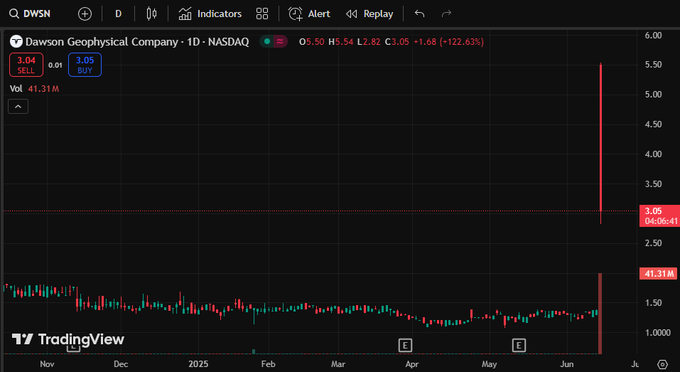
Task: Click the Dawson company logo icon
Action: (x=16, y=42)
